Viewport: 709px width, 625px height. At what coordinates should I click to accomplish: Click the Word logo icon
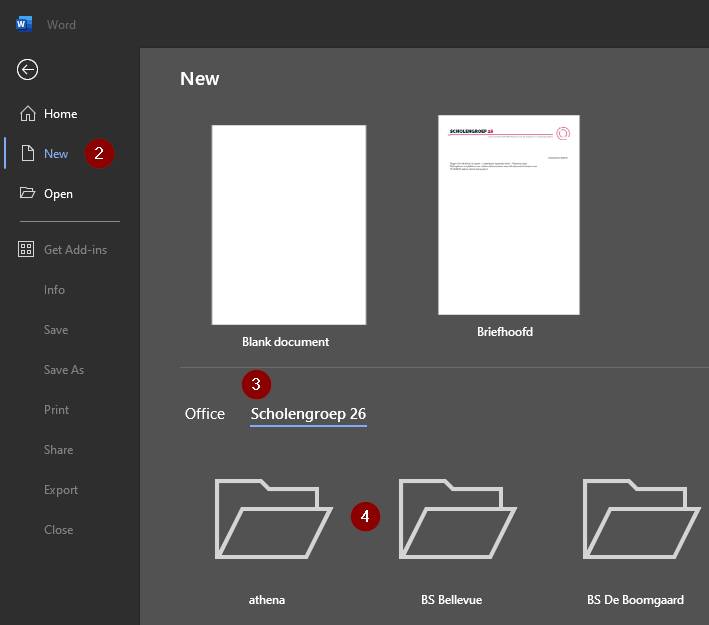pos(24,24)
